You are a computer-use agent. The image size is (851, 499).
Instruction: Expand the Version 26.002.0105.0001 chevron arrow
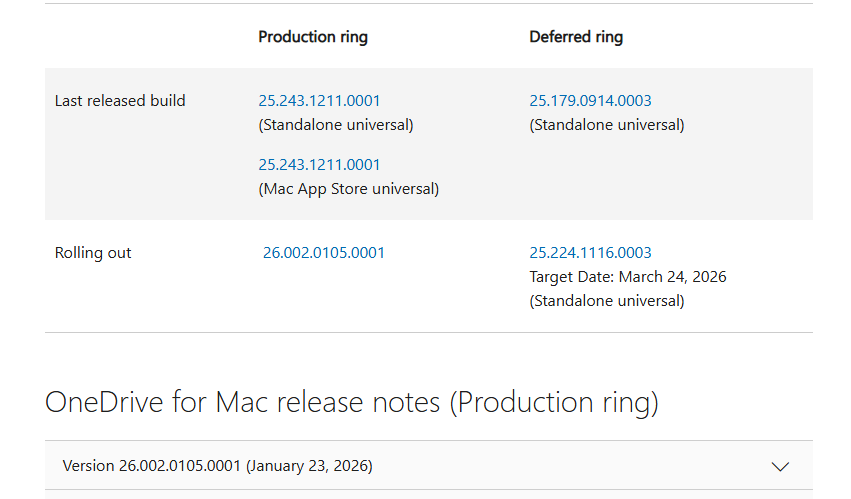781,466
